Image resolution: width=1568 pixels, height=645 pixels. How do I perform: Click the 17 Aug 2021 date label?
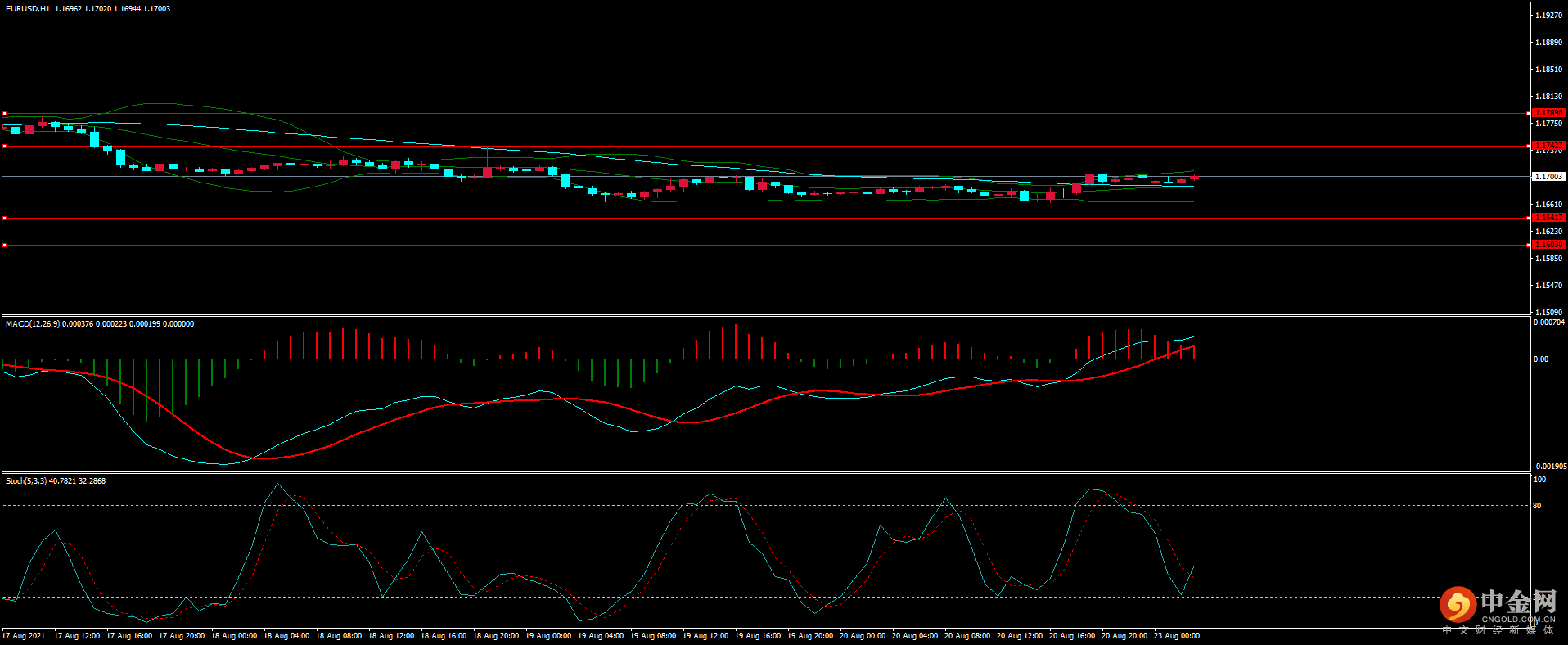24,636
